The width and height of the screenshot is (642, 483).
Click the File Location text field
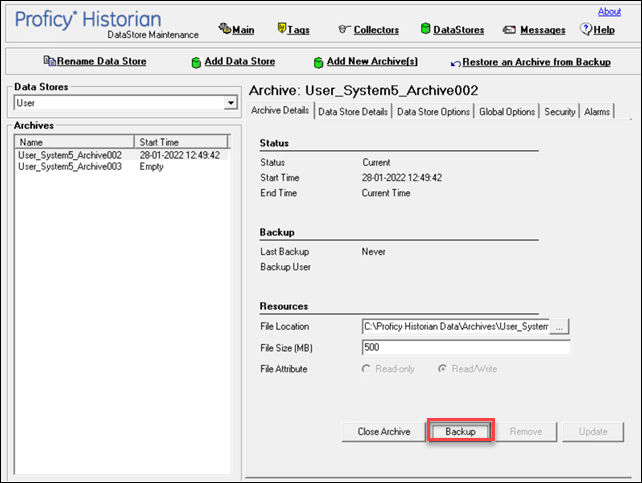click(x=456, y=327)
